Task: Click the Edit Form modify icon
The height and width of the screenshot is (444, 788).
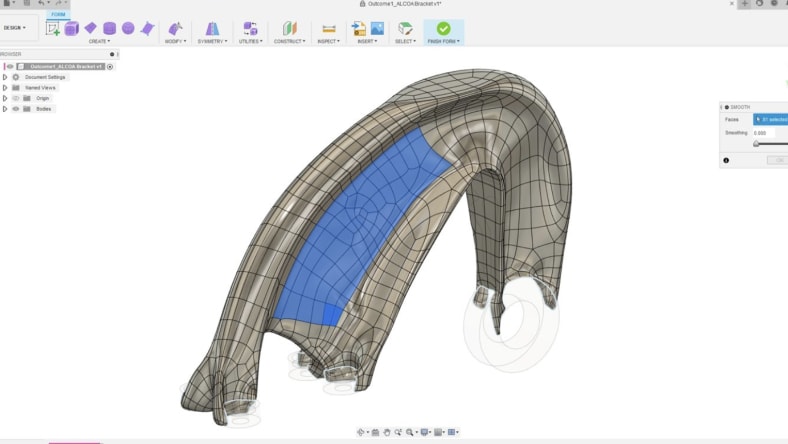Action: click(x=175, y=29)
